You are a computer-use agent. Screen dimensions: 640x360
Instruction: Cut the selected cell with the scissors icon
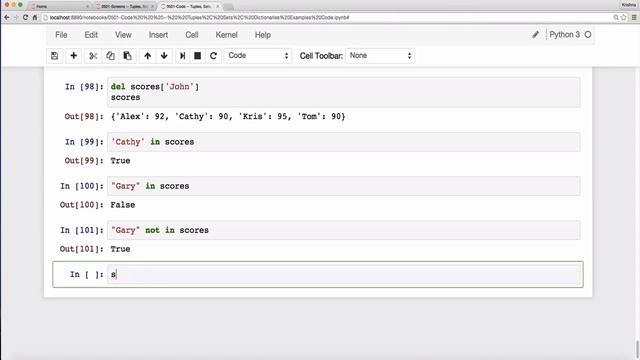pos(93,56)
